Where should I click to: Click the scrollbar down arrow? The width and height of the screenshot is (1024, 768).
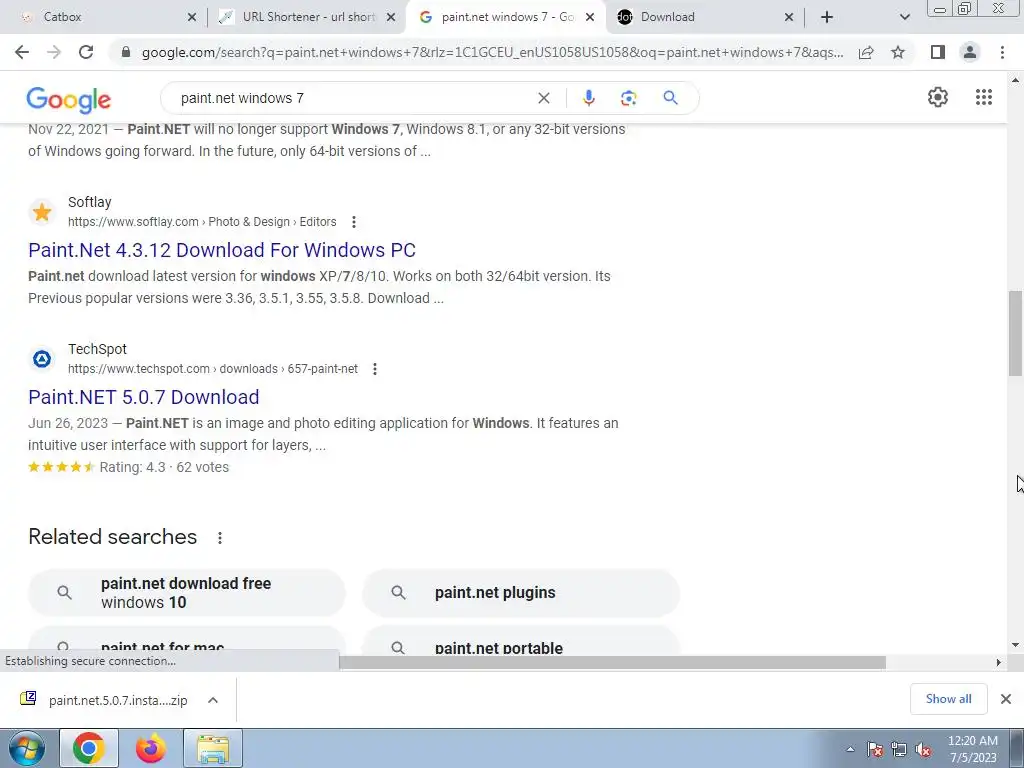click(x=1015, y=645)
